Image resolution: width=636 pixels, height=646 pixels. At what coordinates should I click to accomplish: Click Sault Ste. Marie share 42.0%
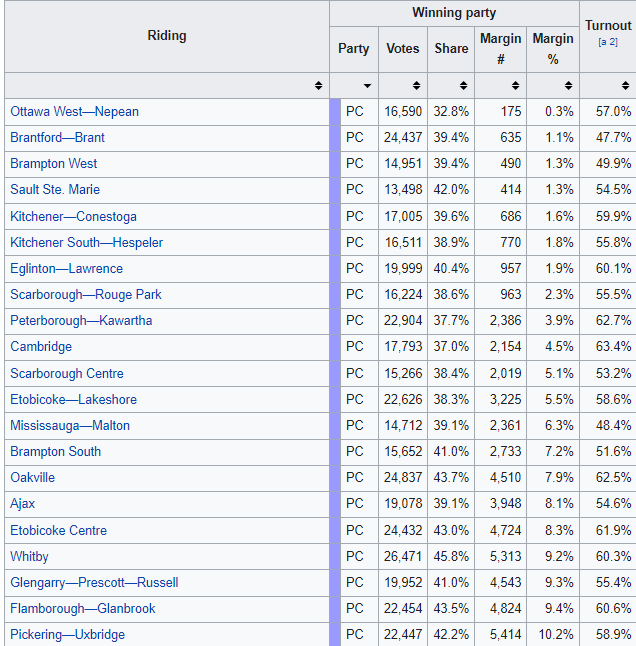point(451,190)
